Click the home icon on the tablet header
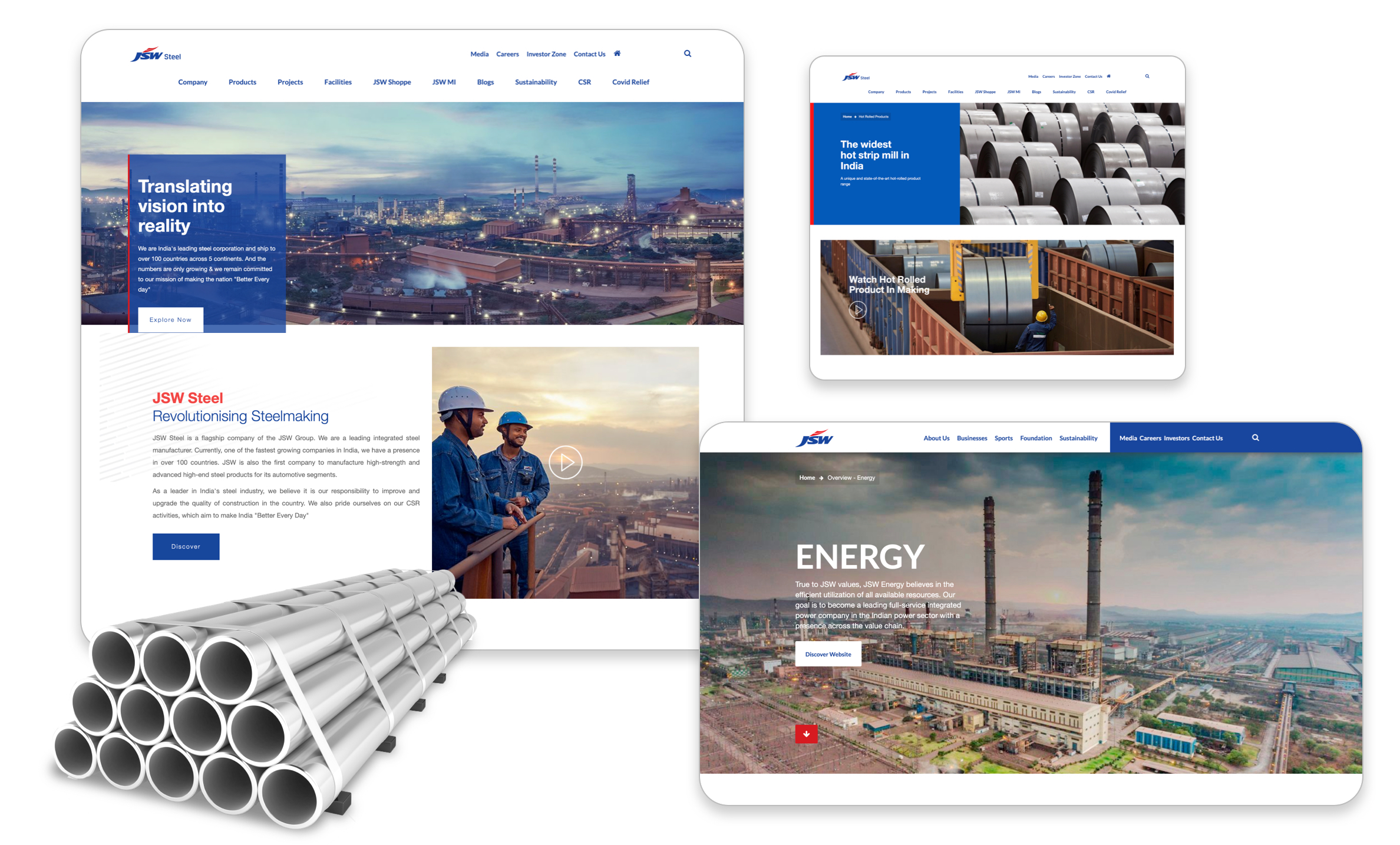 [x=1108, y=76]
